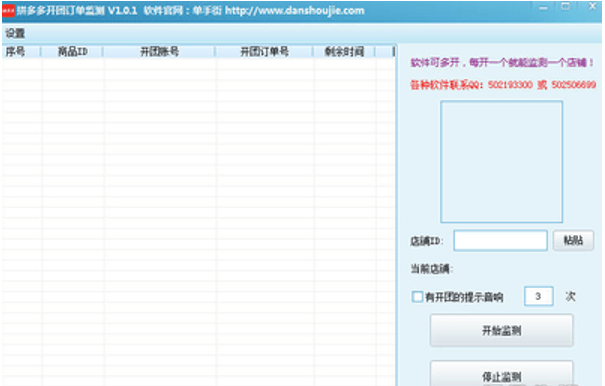
Task: Focus the 店铺ID input field
Action: [x=500, y=240]
